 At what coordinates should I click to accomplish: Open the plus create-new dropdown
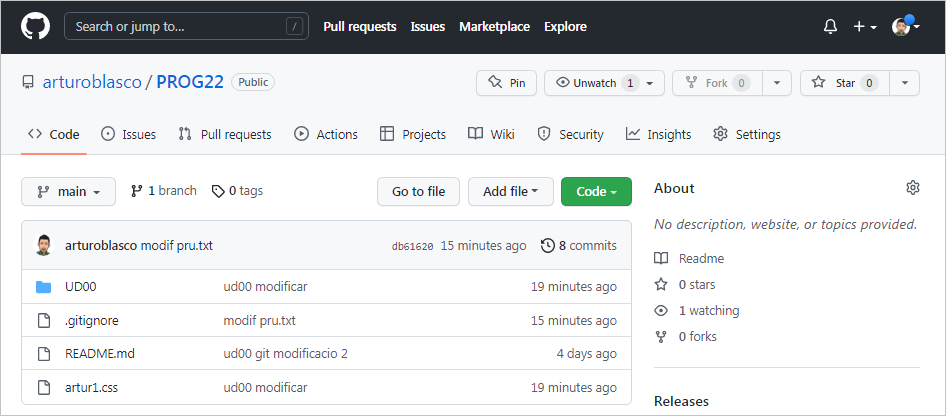click(x=865, y=27)
